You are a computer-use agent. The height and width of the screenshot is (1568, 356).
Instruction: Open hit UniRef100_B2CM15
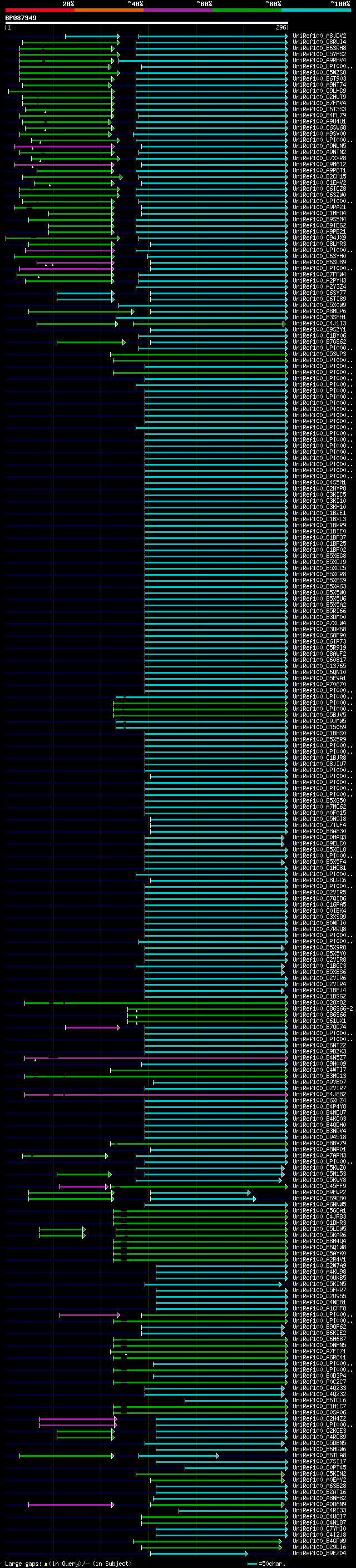pyautogui.click(x=319, y=176)
